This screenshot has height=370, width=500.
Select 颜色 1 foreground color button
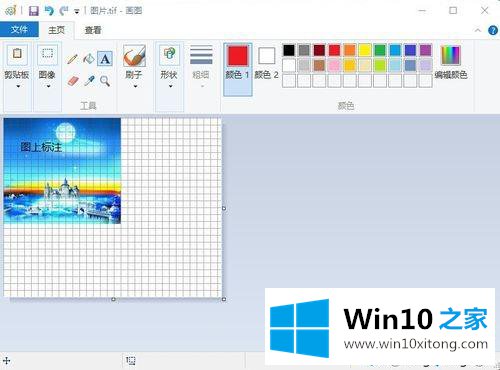click(x=238, y=69)
